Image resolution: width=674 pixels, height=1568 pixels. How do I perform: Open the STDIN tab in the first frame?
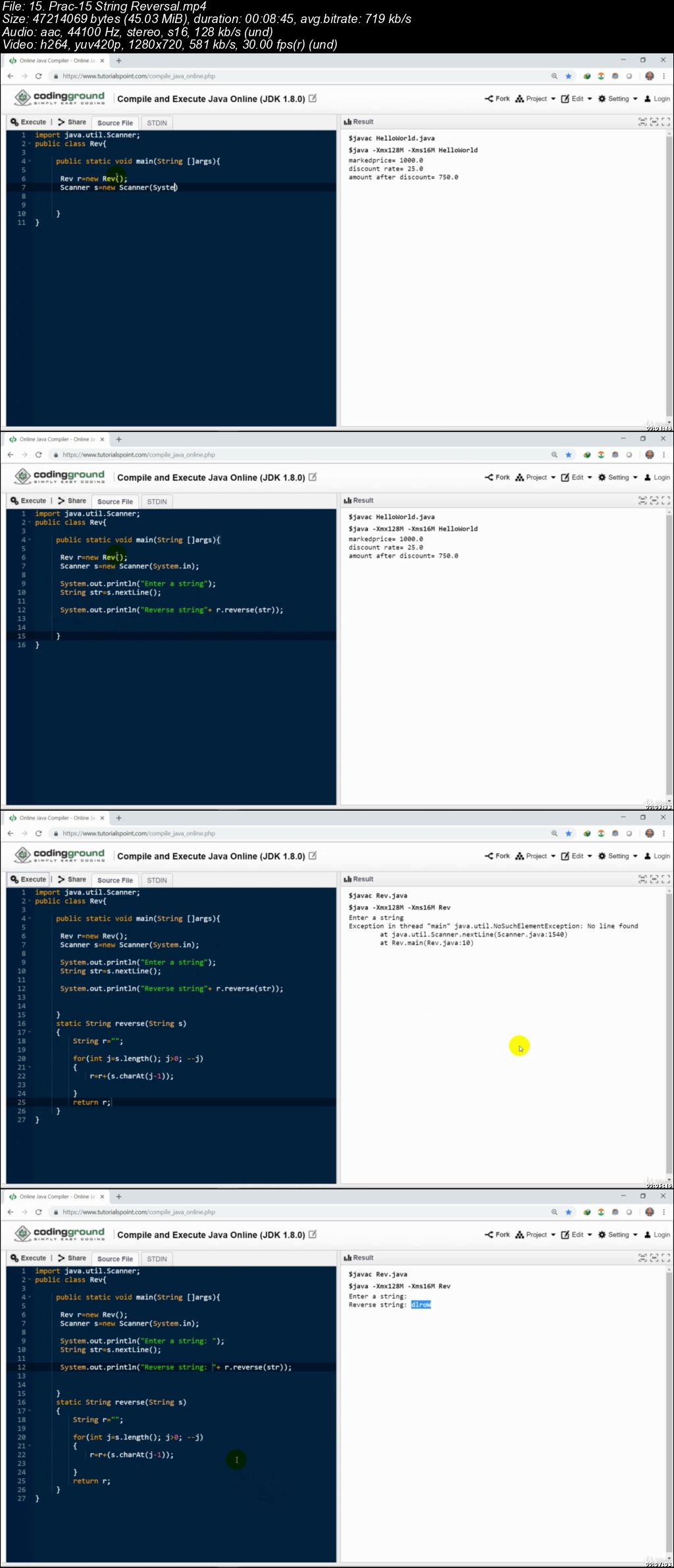tap(157, 122)
